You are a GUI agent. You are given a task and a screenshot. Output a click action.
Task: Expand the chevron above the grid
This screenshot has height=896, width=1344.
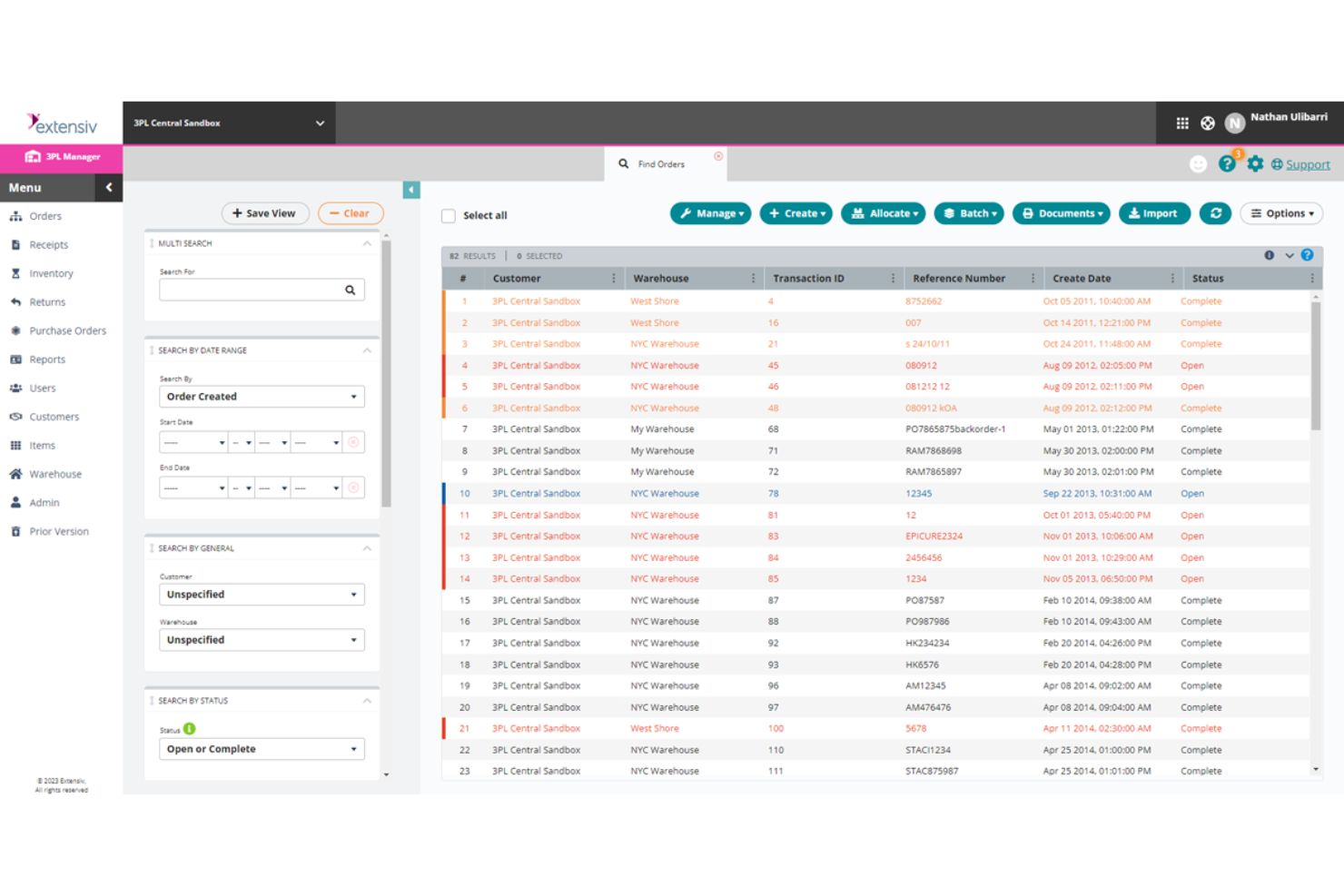(1289, 256)
